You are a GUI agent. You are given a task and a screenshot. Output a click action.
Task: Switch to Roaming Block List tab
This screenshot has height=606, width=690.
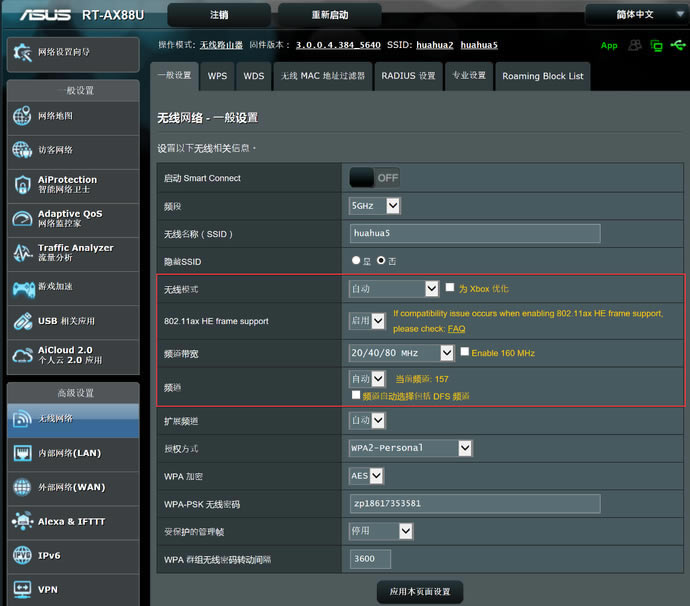click(542, 76)
